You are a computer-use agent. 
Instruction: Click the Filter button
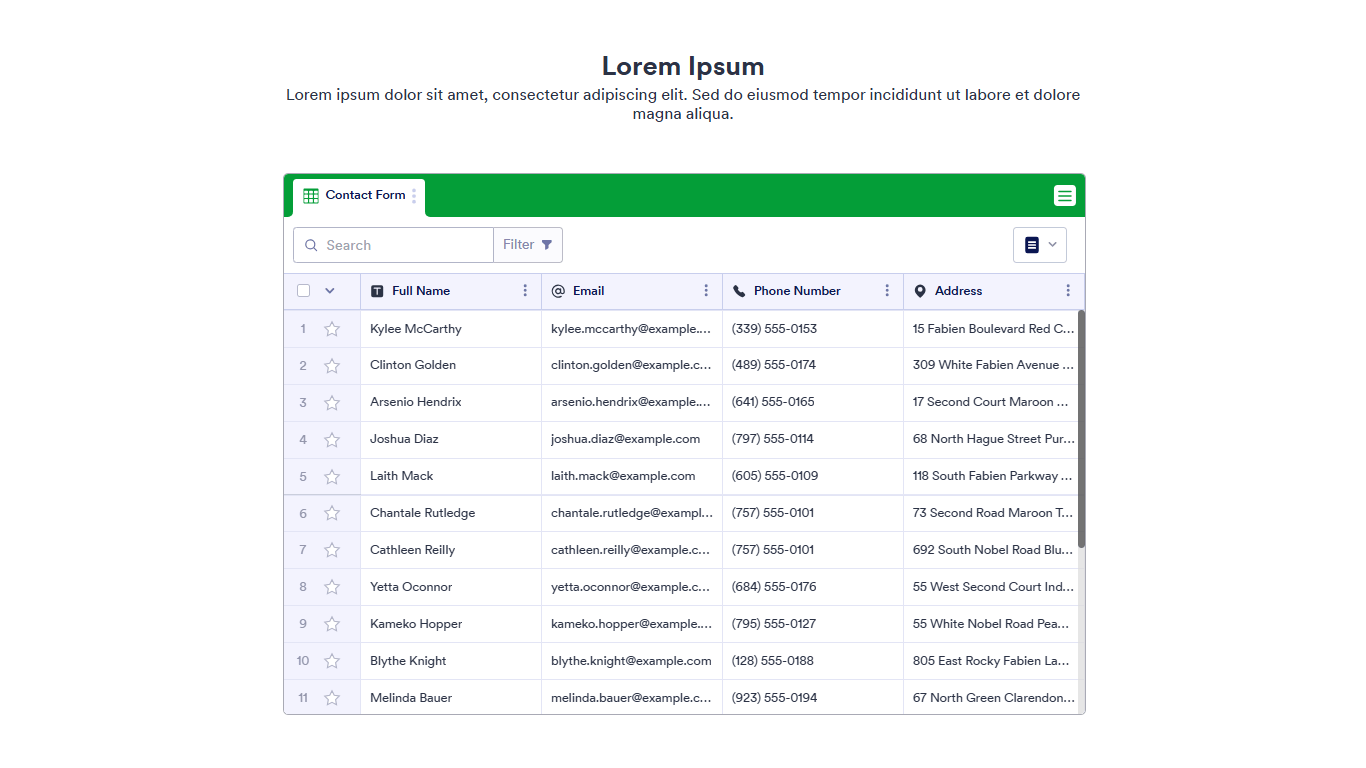click(527, 245)
